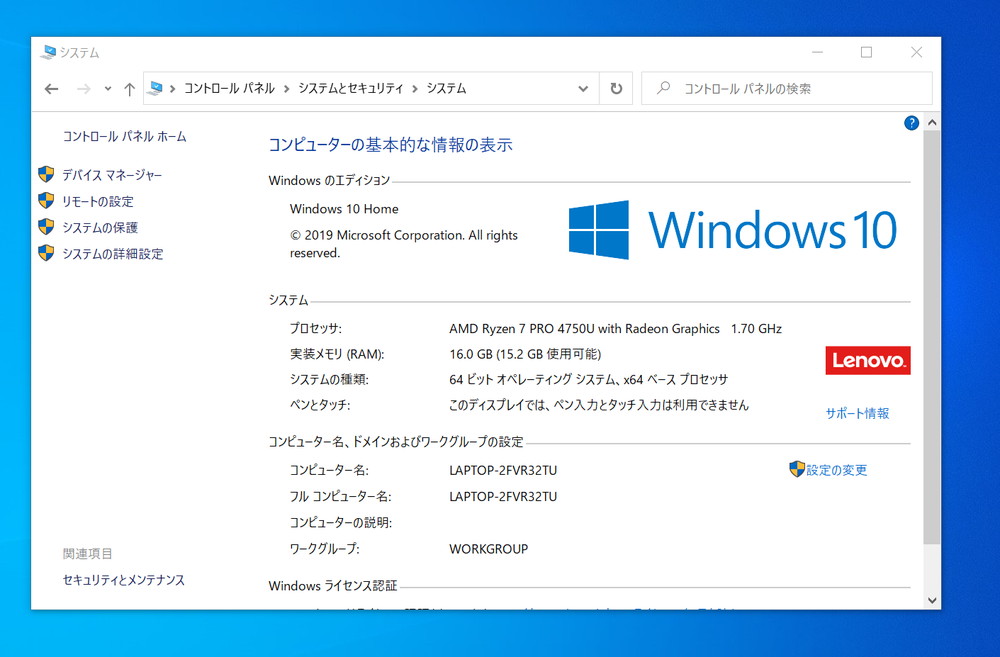This screenshot has width=1000, height=657.
Task: Click the 関連項目 label
Action: click(x=87, y=554)
